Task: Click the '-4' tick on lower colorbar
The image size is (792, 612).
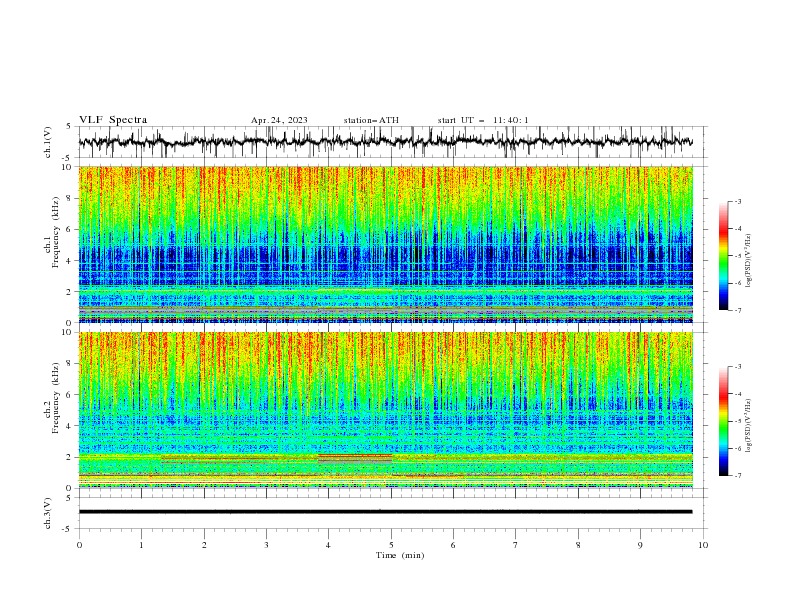Action: click(x=737, y=394)
